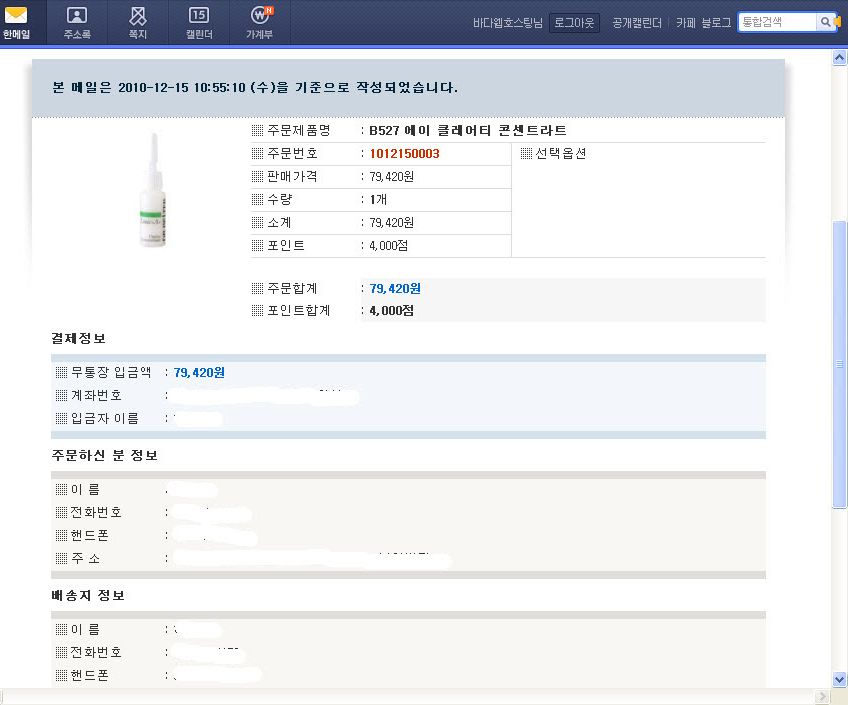848x705 pixels.
Task: Open the 공개캘린더 link
Action: click(637, 22)
